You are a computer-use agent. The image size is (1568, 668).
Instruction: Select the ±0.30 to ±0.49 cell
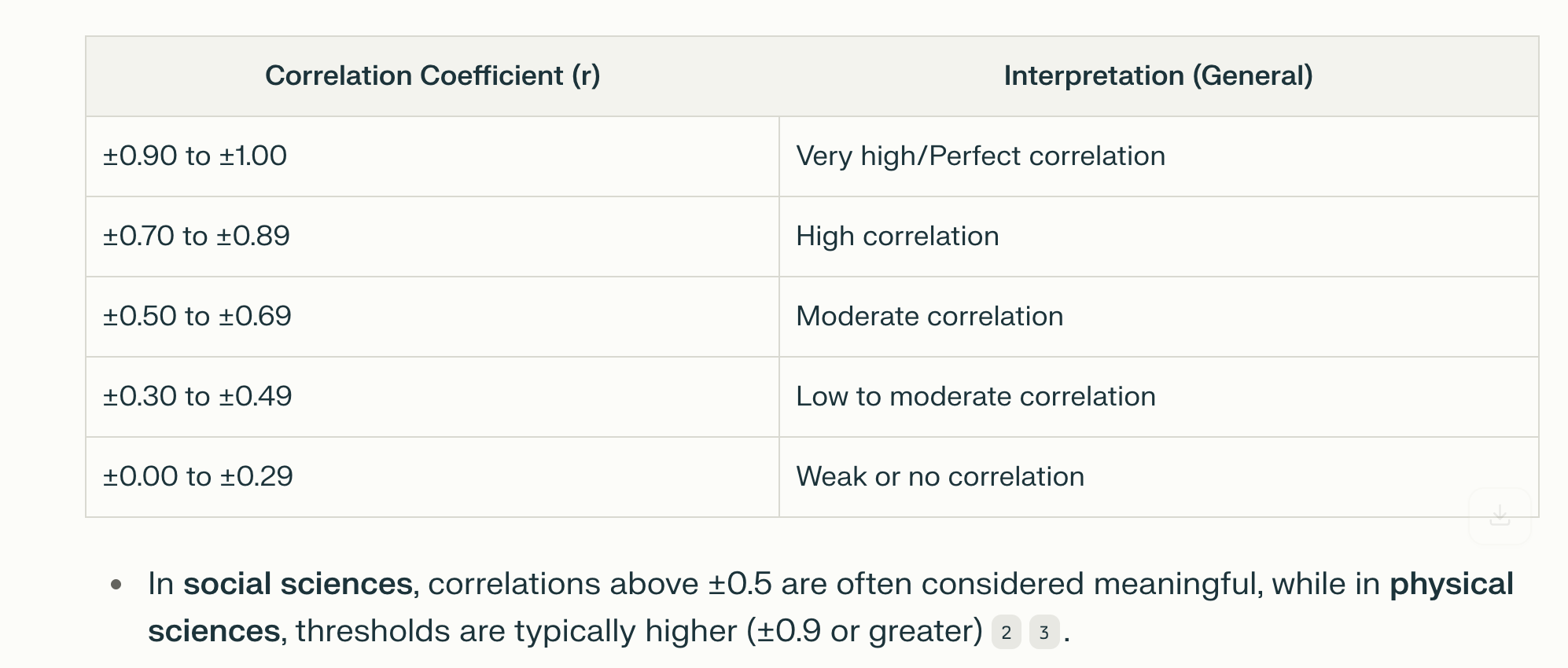pos(432,397)
